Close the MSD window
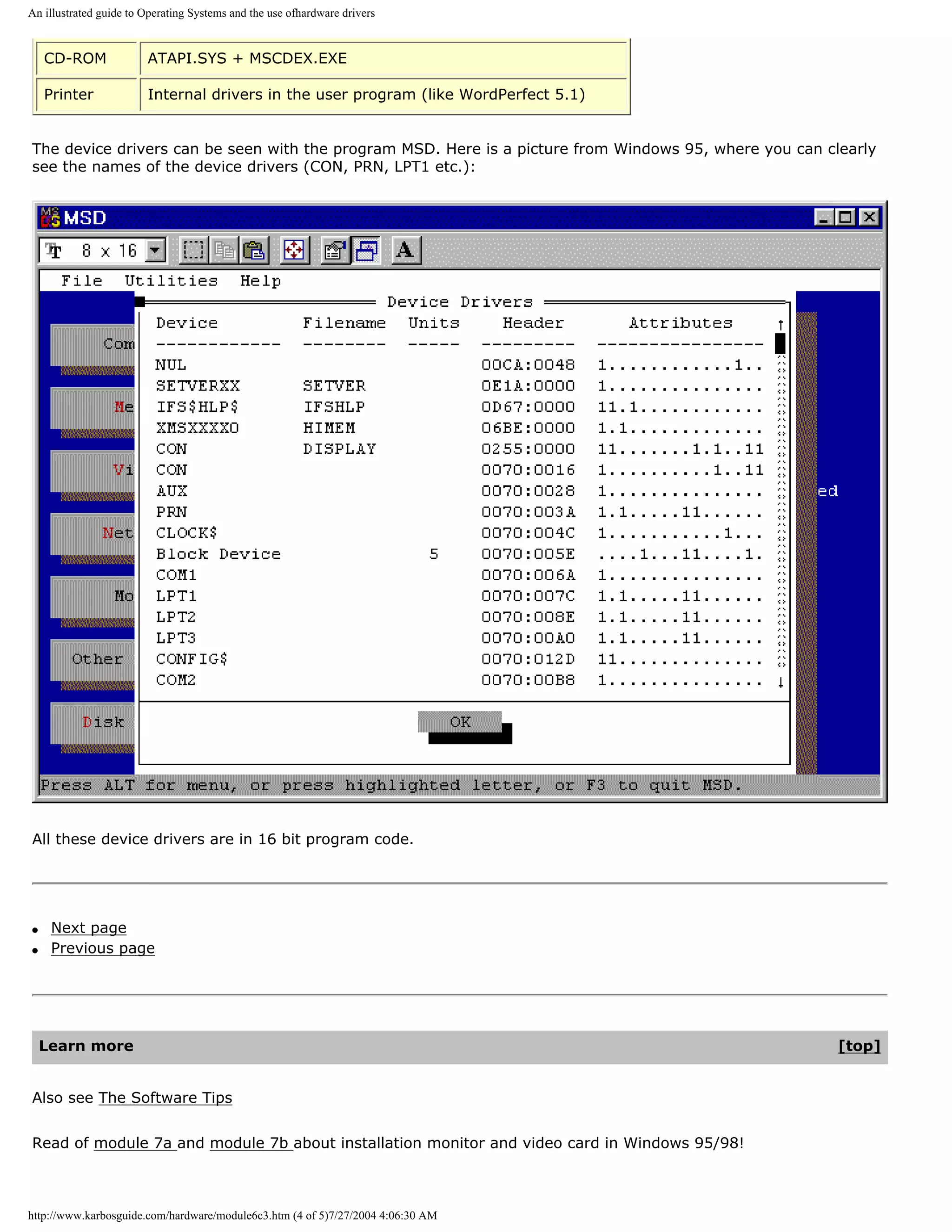Image resolution: width=952 pixels, height=1232 pixels. coord(870,218)
